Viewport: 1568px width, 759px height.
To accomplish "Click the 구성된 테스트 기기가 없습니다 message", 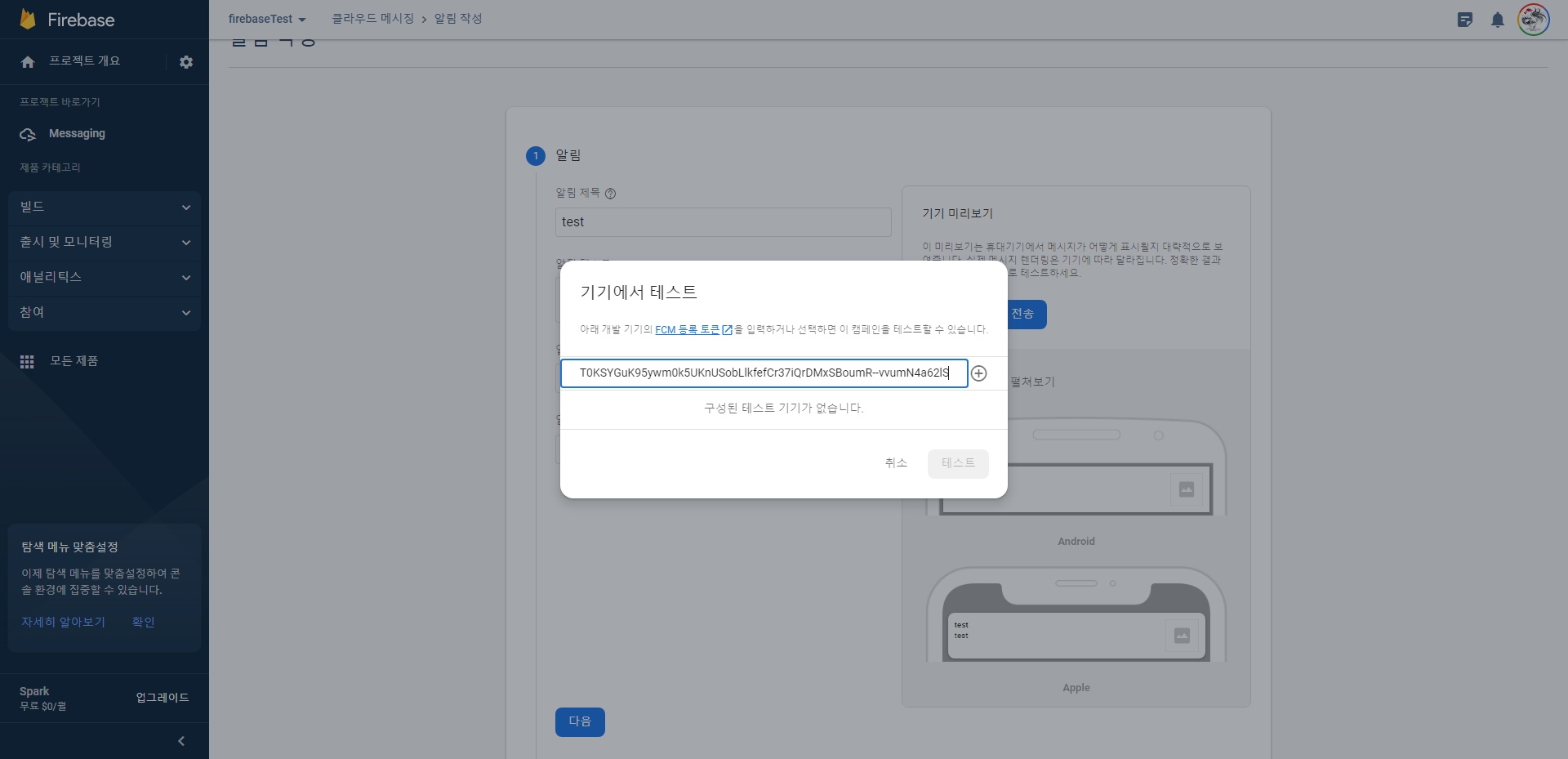I will tap(783, 409).
